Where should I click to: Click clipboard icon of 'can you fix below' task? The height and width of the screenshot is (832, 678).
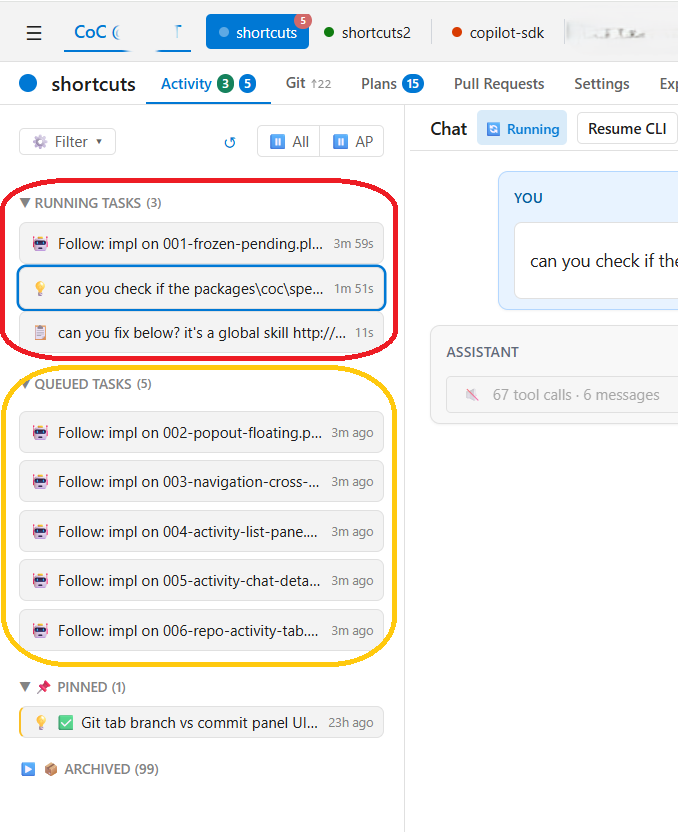point(40,333)
